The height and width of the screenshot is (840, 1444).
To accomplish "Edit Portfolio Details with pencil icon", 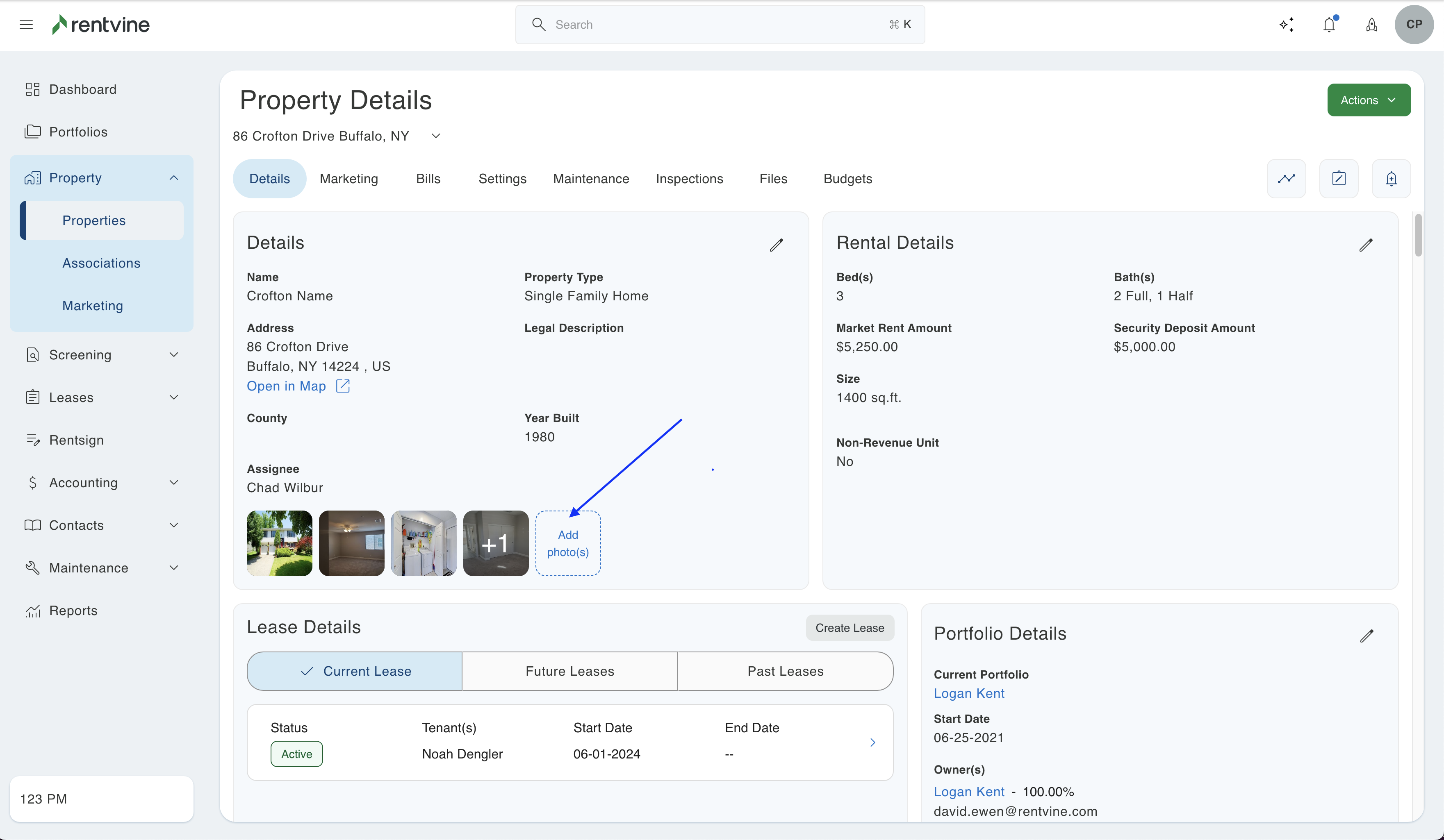I will 1367,636.
